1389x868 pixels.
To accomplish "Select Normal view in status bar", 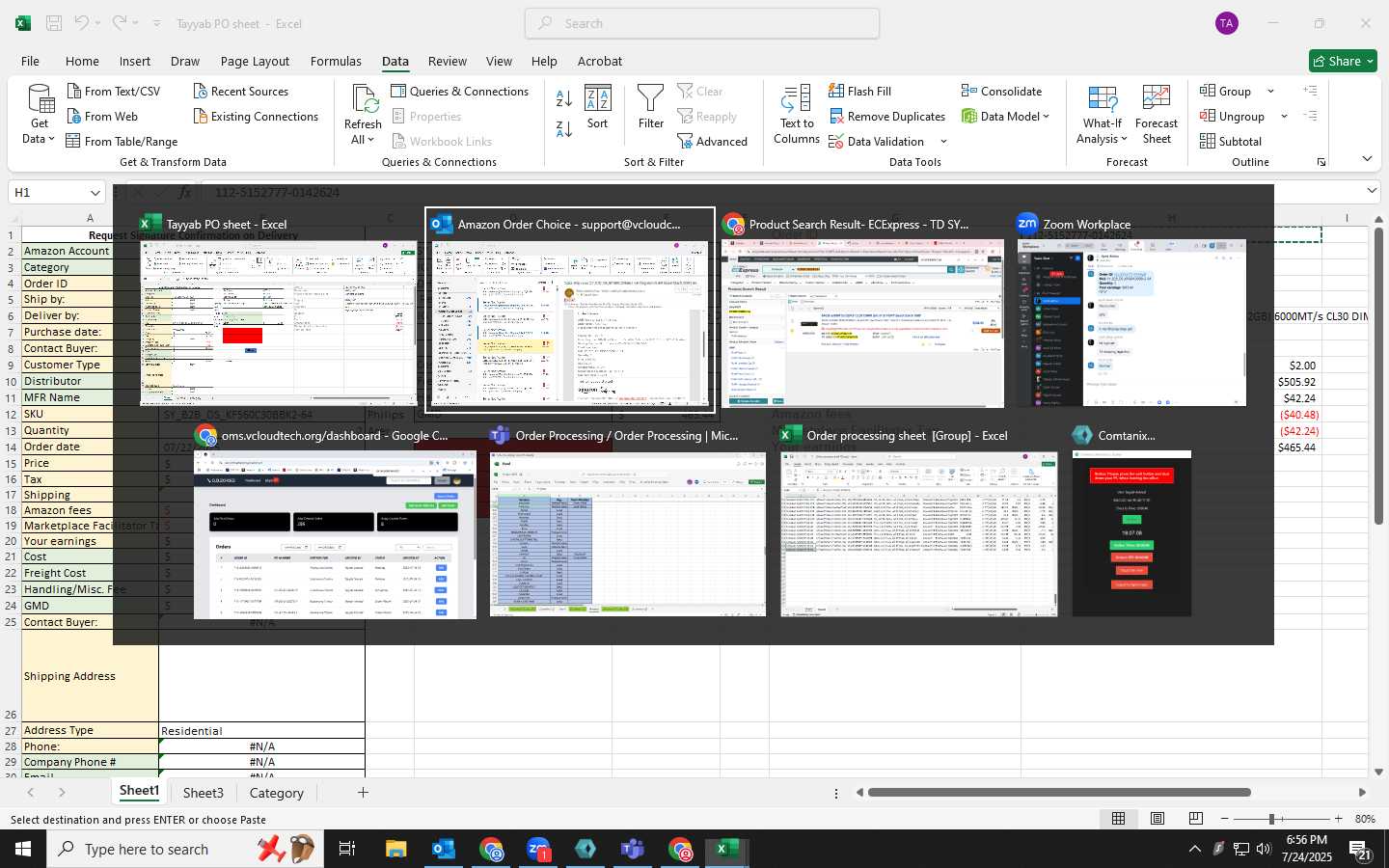I will [1119, 819].
